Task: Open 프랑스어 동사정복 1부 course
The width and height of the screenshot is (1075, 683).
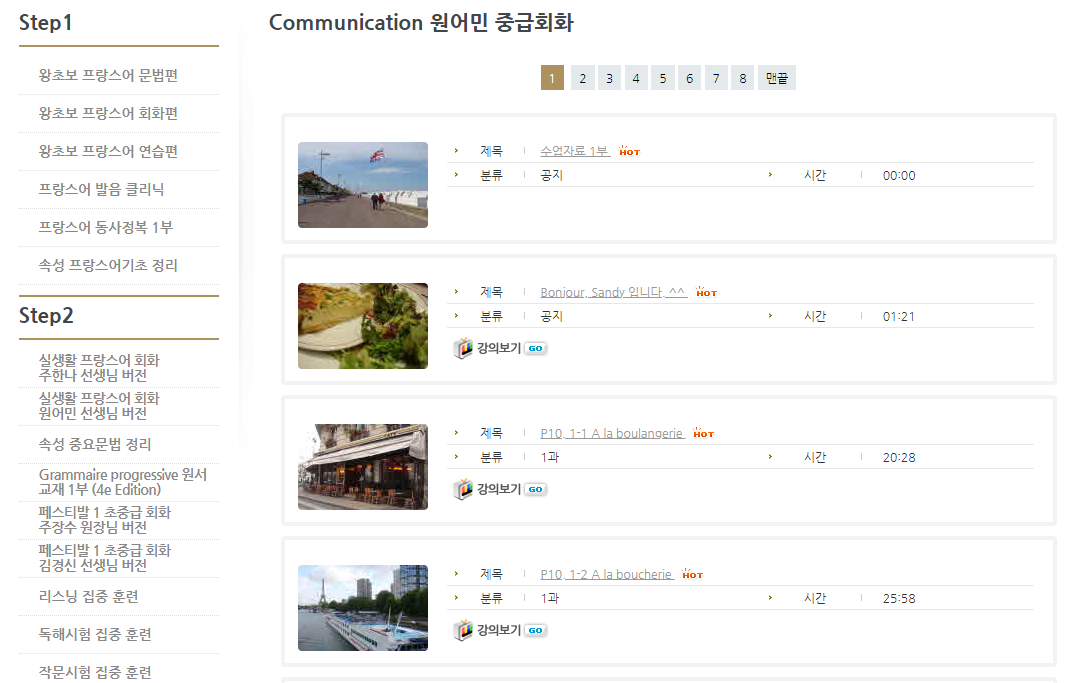Action: click(x=106, y=228)
